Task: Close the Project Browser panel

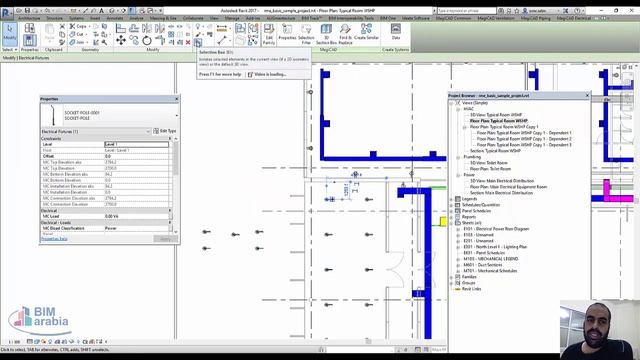Action: click(587, 96)
